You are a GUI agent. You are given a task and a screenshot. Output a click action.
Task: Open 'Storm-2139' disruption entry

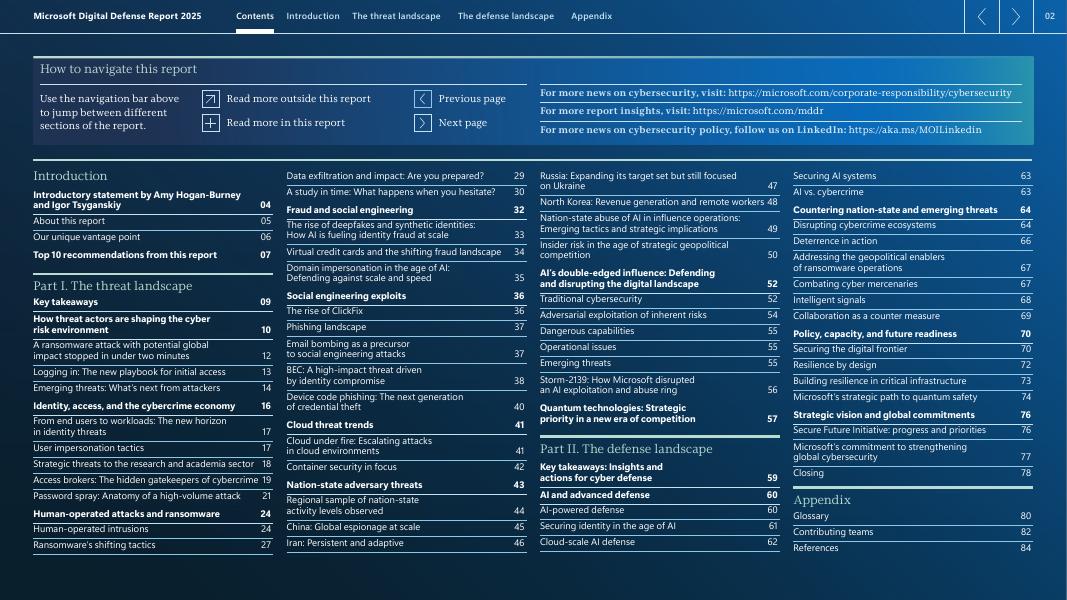[659, 385]
